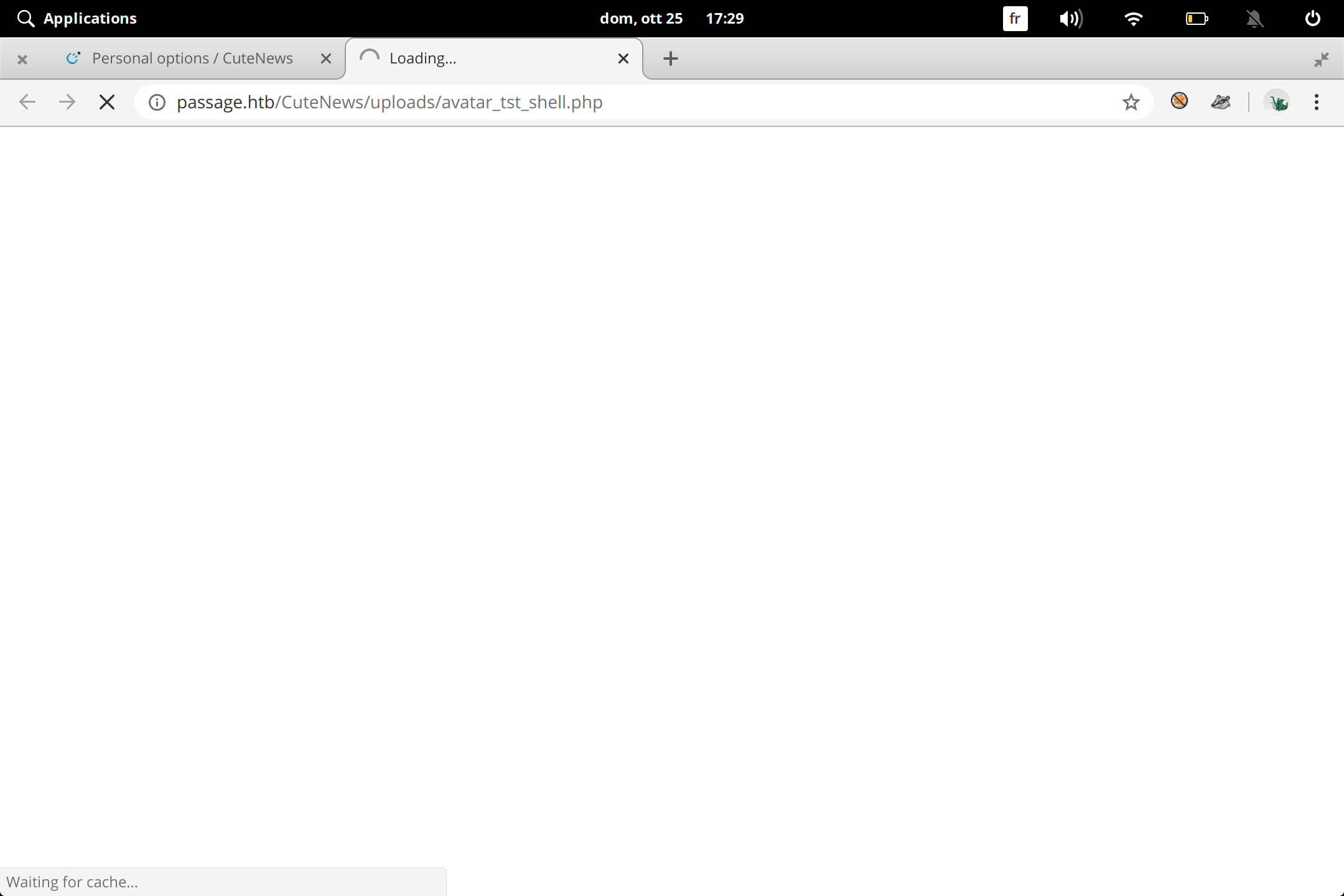Viewport: 1344px width, 896px height.
Task: Stop loading the current page
Action: [107, 102]
